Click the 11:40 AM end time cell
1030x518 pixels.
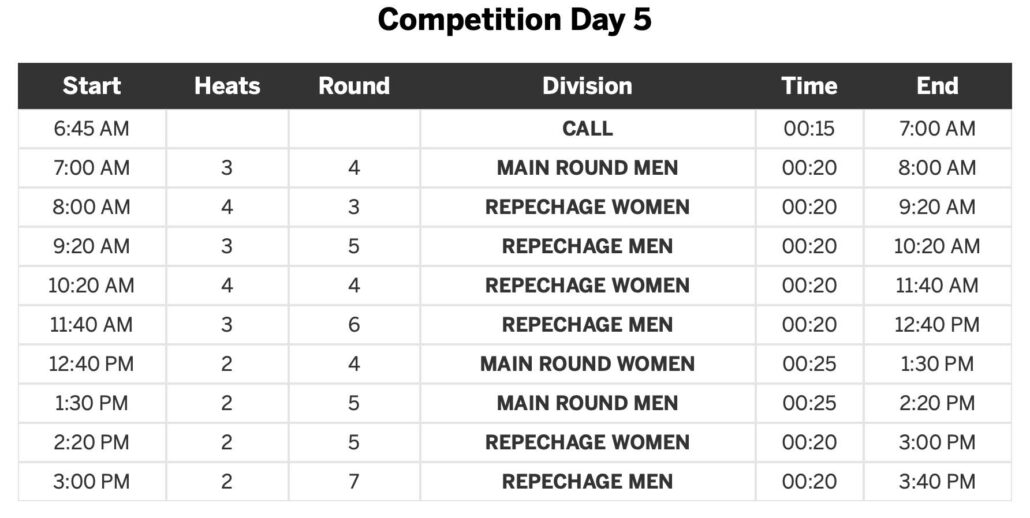tap(937, 285)
